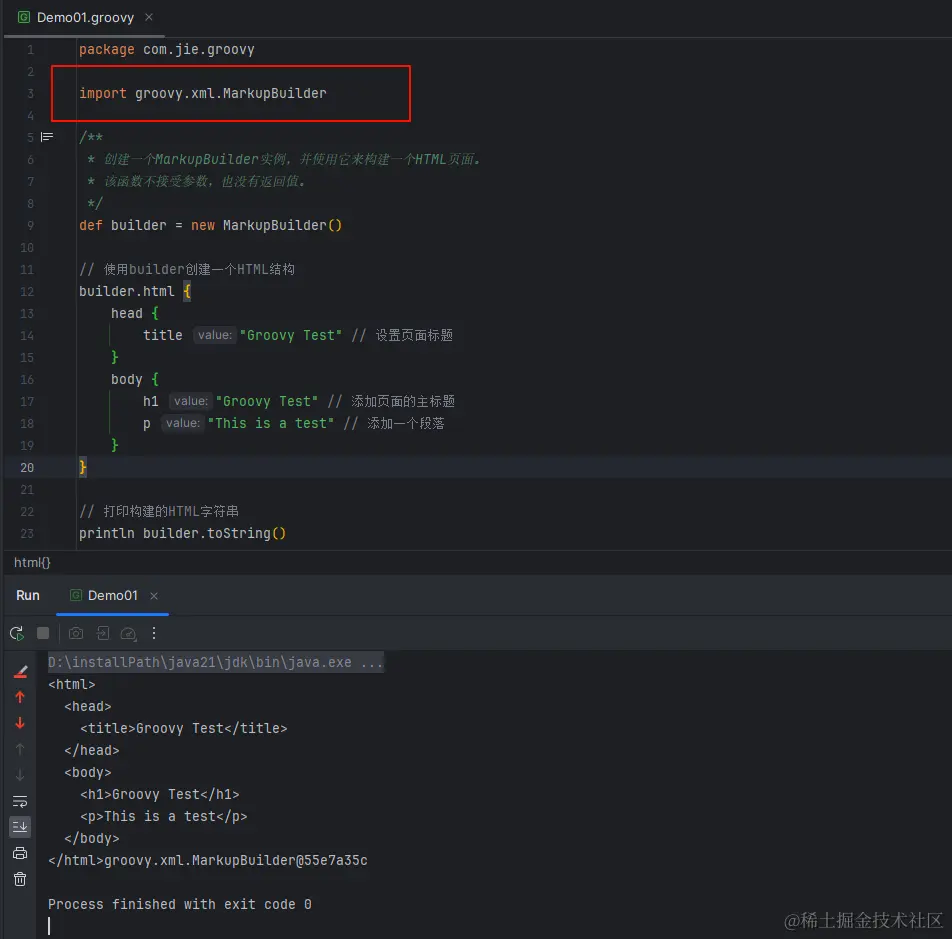This screenshot has width=952, height=939.
Task: Click the restore layout icon
Action: (x=103, y=633)
